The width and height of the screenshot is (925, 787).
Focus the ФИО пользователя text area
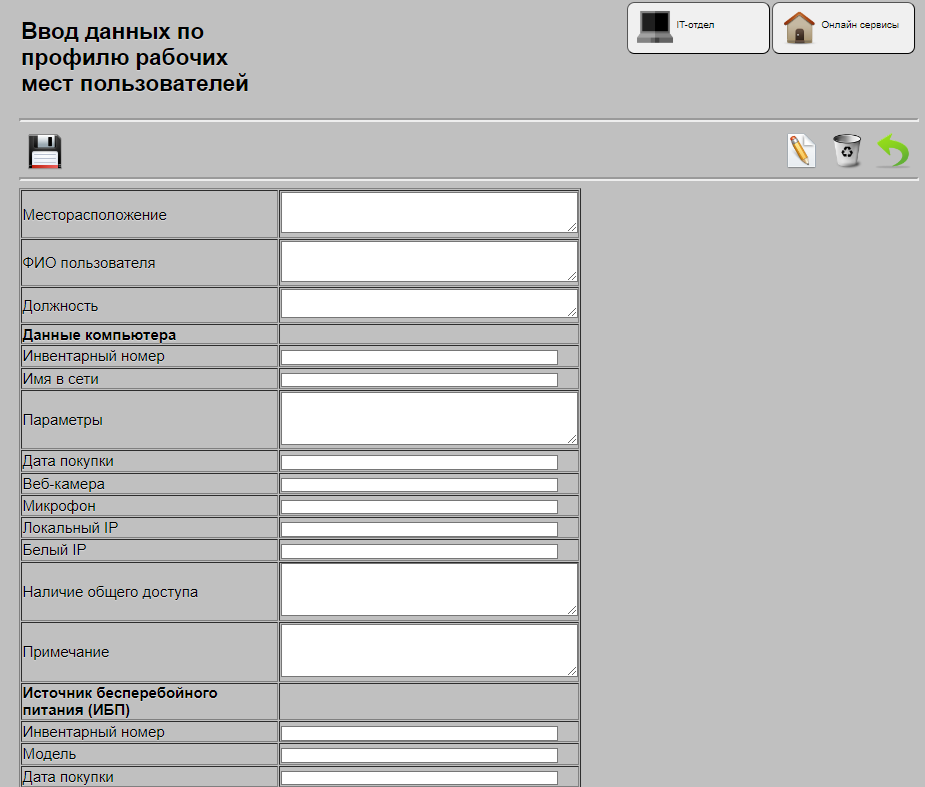[428, 262]
